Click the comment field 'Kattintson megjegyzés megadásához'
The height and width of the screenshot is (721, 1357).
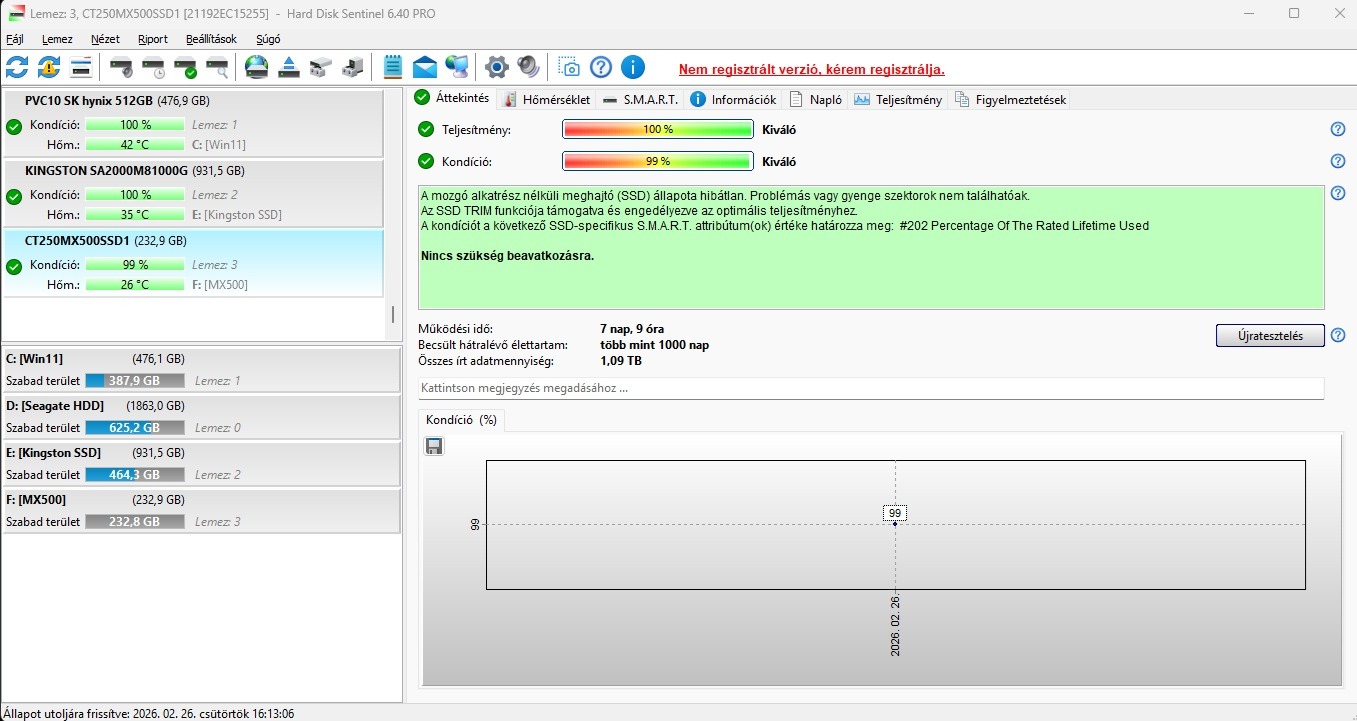[870, 388]
